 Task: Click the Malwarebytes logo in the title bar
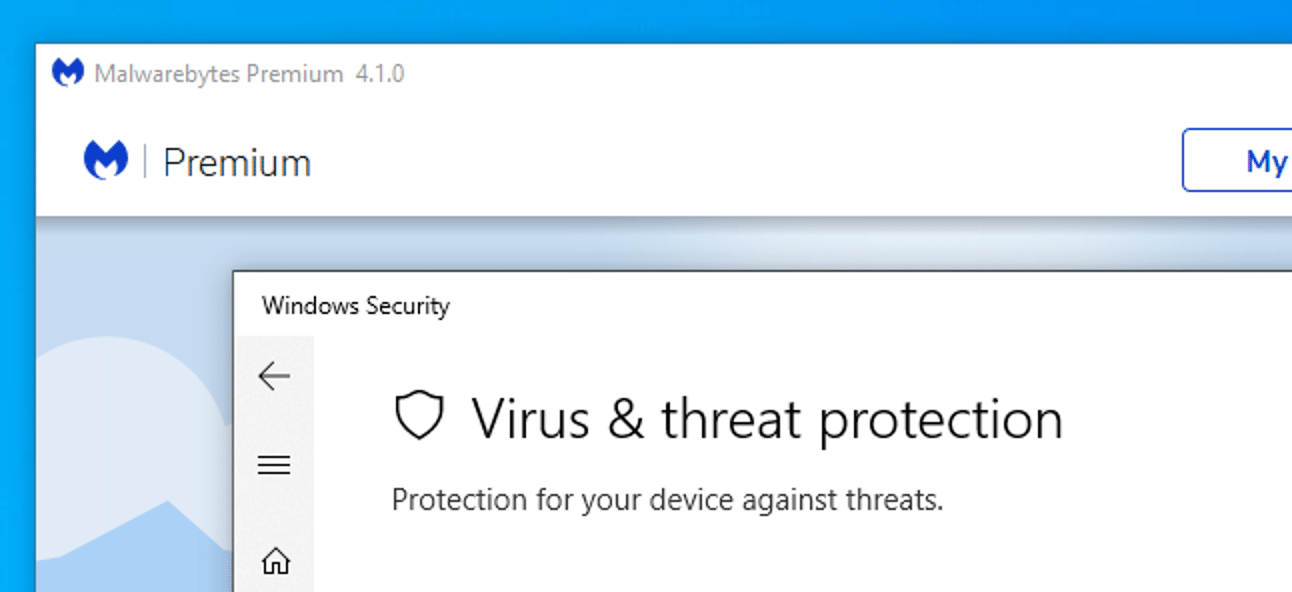tap(67, 73)
